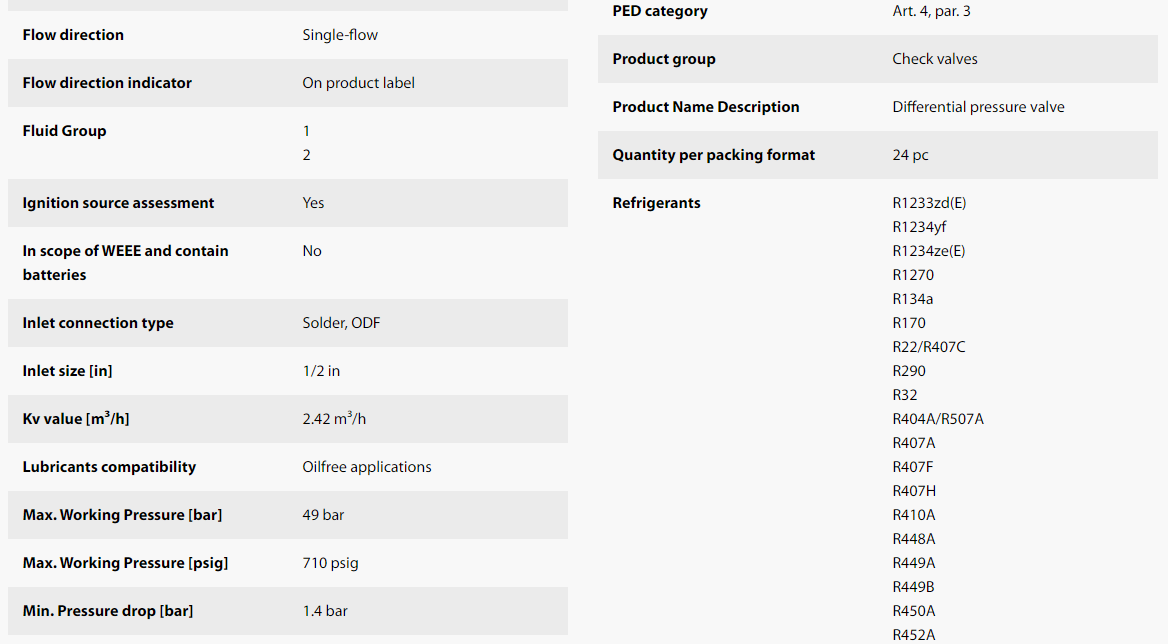Select the 710 psig value
Image resolution: width=1168 pixels, height=644 pixels.
pyautogui.click(x=330, y=563)
